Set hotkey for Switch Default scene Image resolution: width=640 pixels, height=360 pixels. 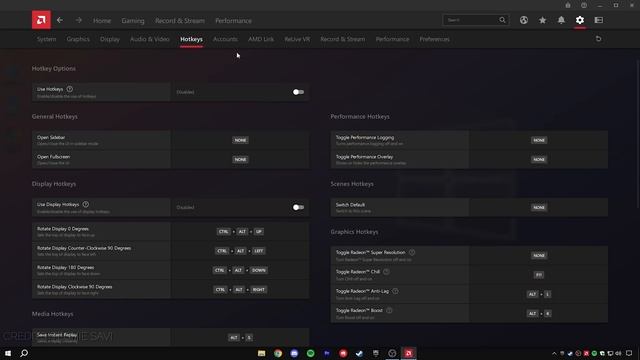click(x=539, y=207)
